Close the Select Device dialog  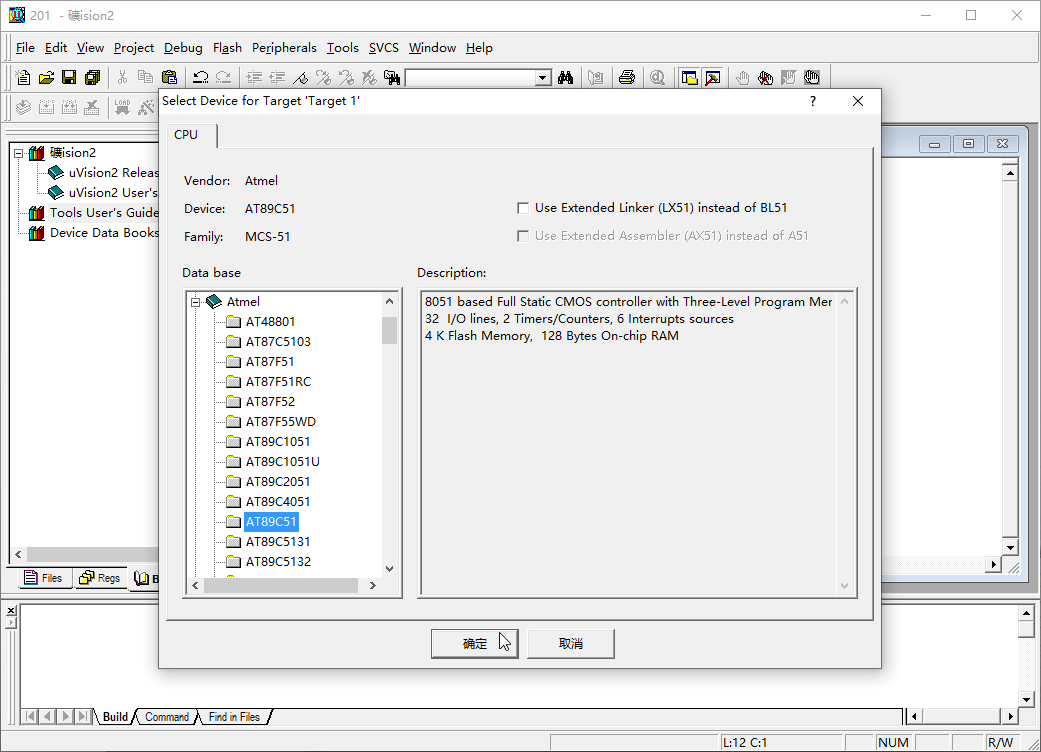[858, 101]
